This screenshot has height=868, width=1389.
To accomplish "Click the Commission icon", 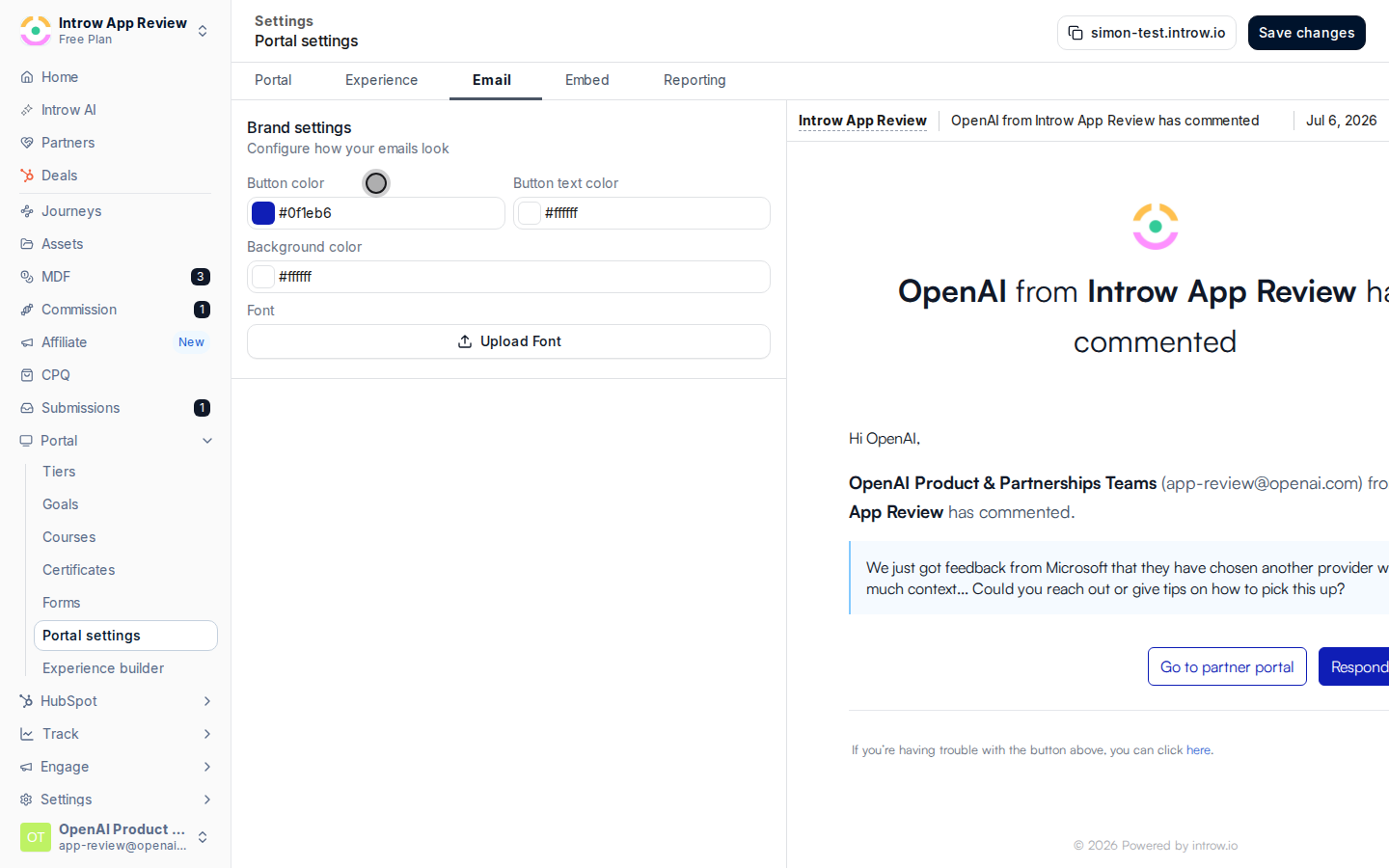I will pyautogui.click(x=27, y=310).
